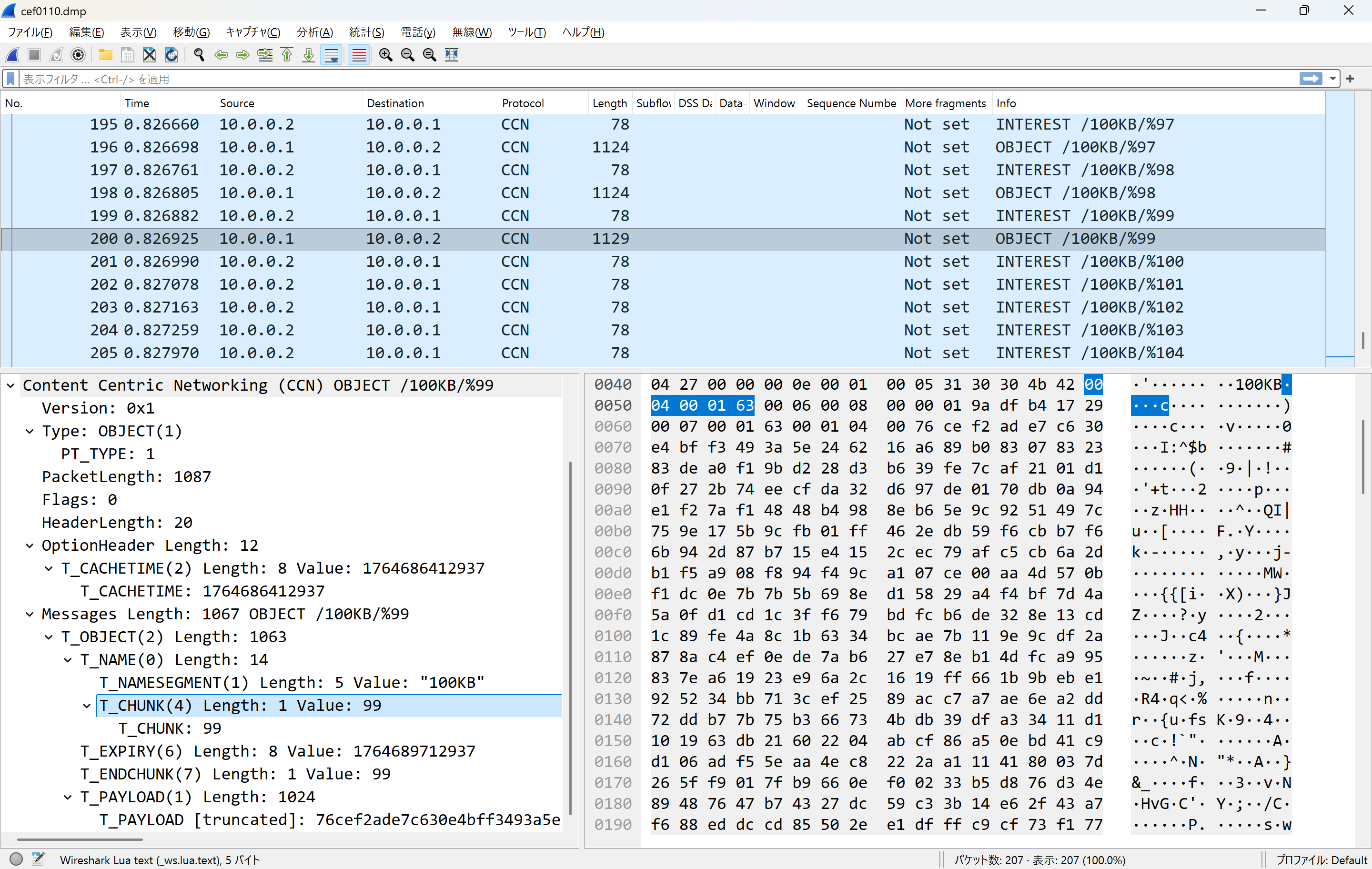The height and width of the screenshot is (869, 1372).
Task: Click the open capture file folder icon
Action: coord(105,55)
